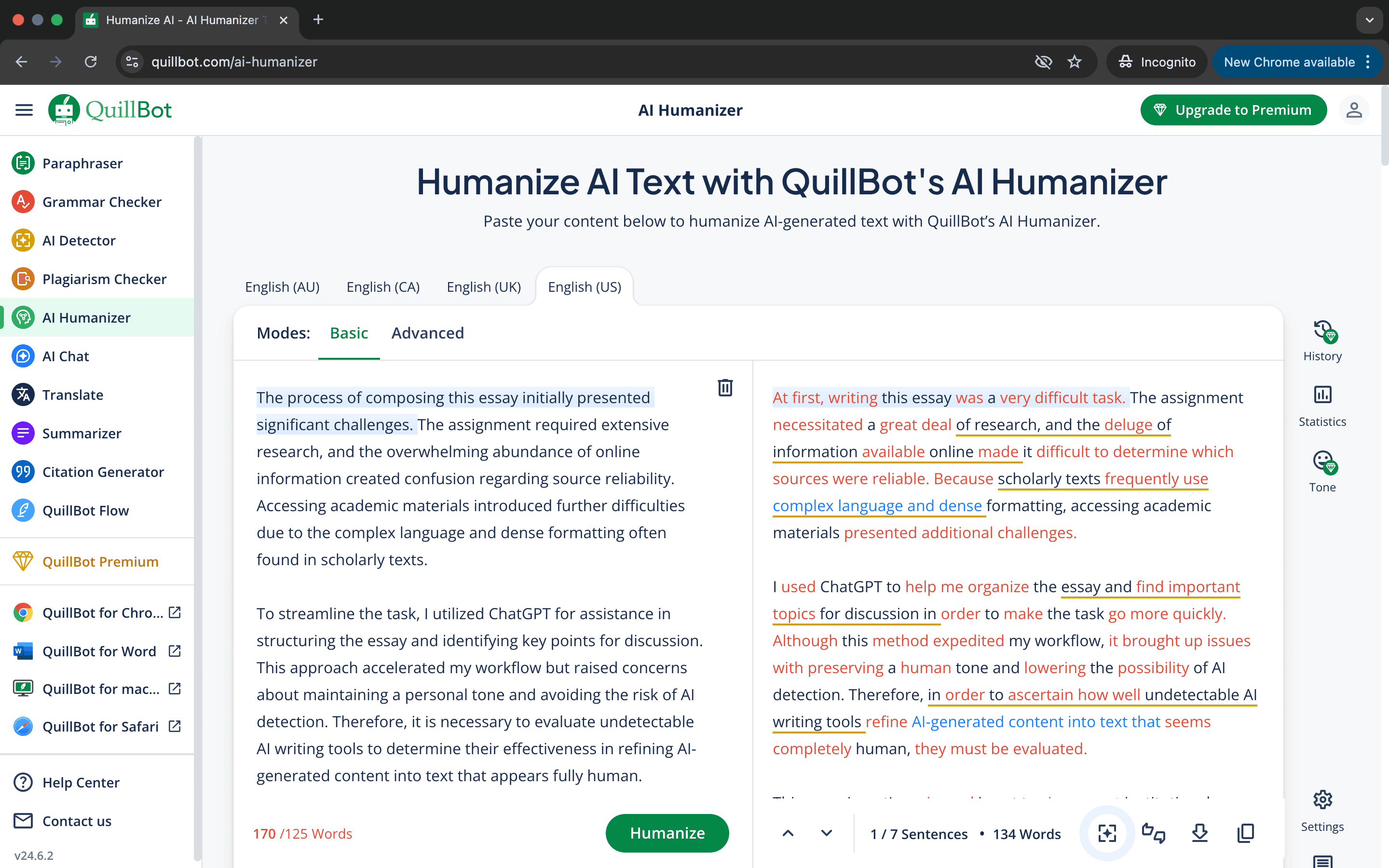Open QuillBot for macOS link
The image size is (1389, 868).
coord(97,689)
